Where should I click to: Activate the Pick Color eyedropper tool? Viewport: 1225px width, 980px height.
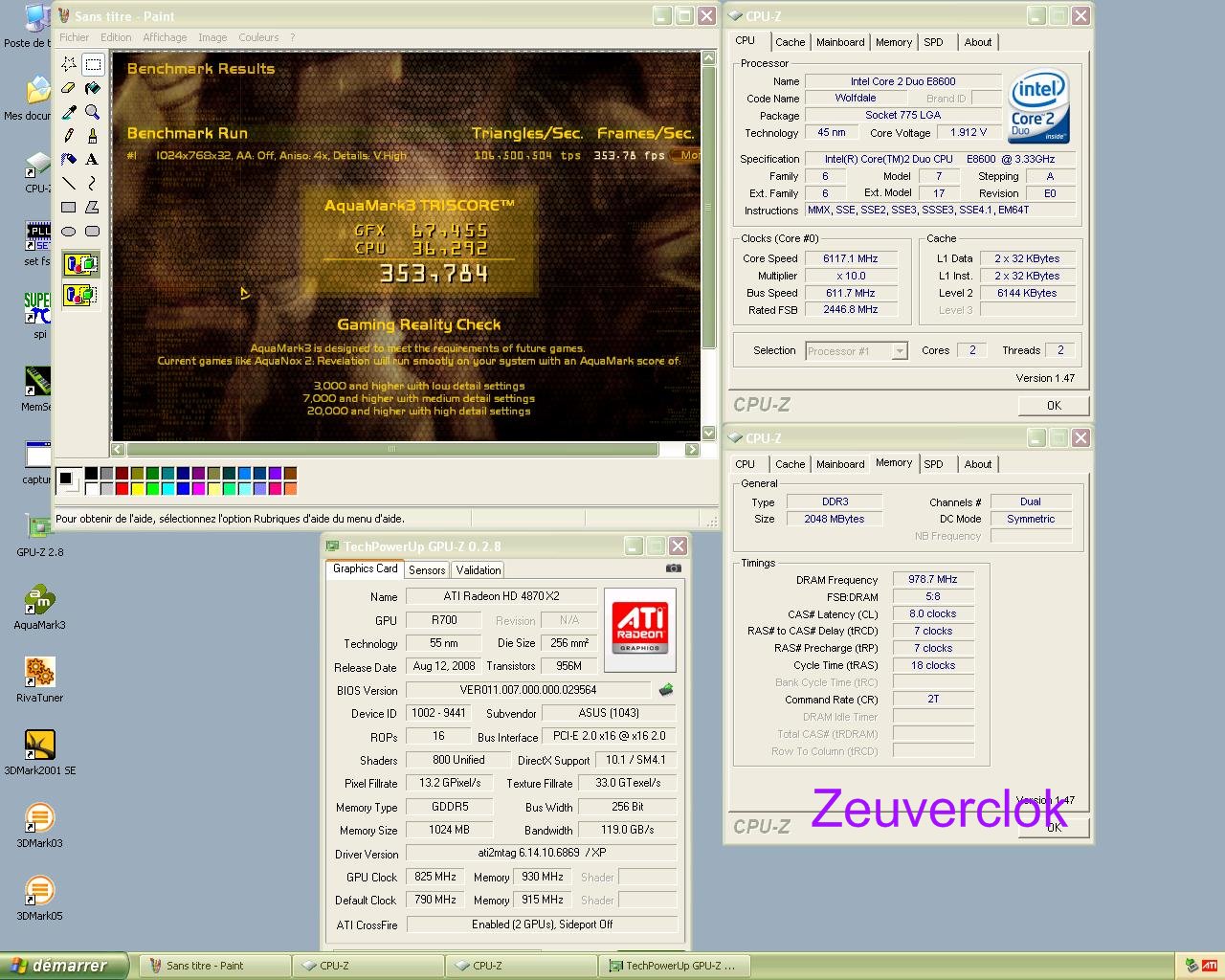[x=69, y=112]
